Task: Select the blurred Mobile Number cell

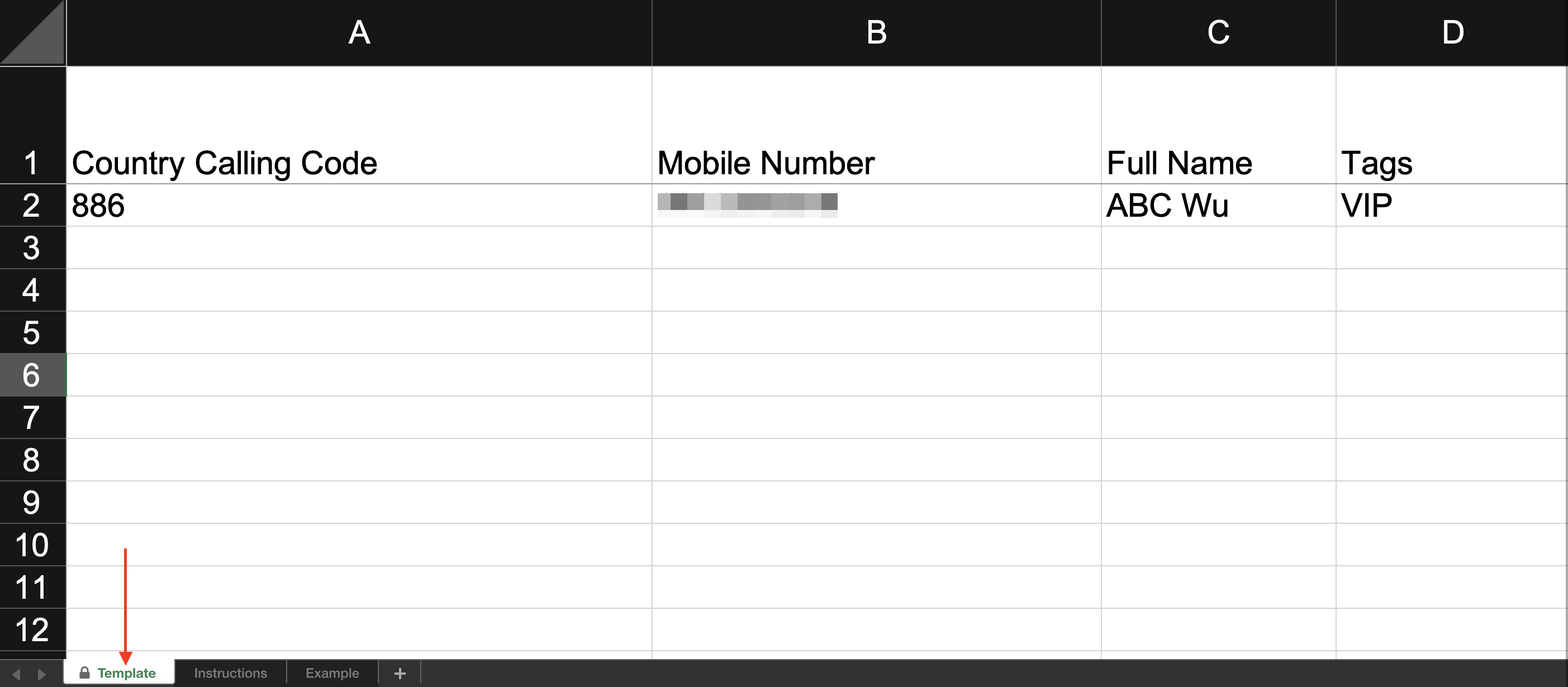Action: click(877, 205)
